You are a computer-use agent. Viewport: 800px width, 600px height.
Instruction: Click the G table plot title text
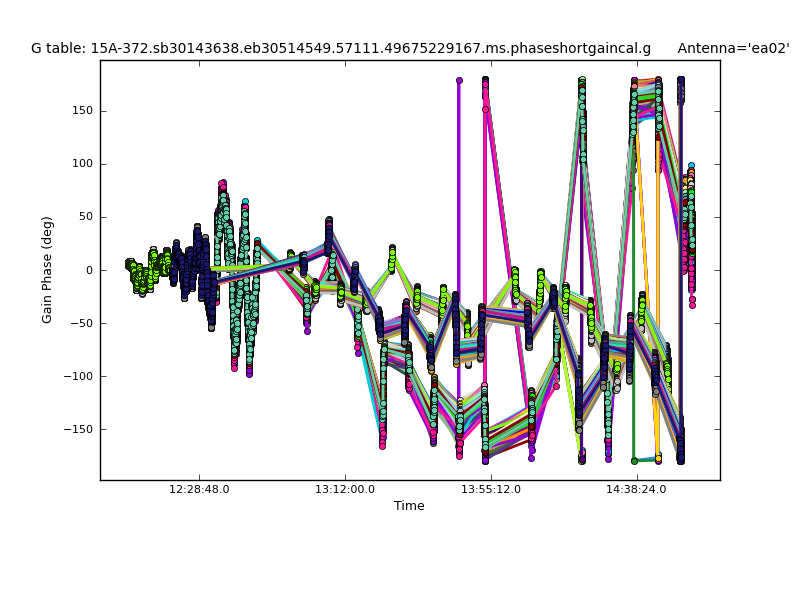340,48
